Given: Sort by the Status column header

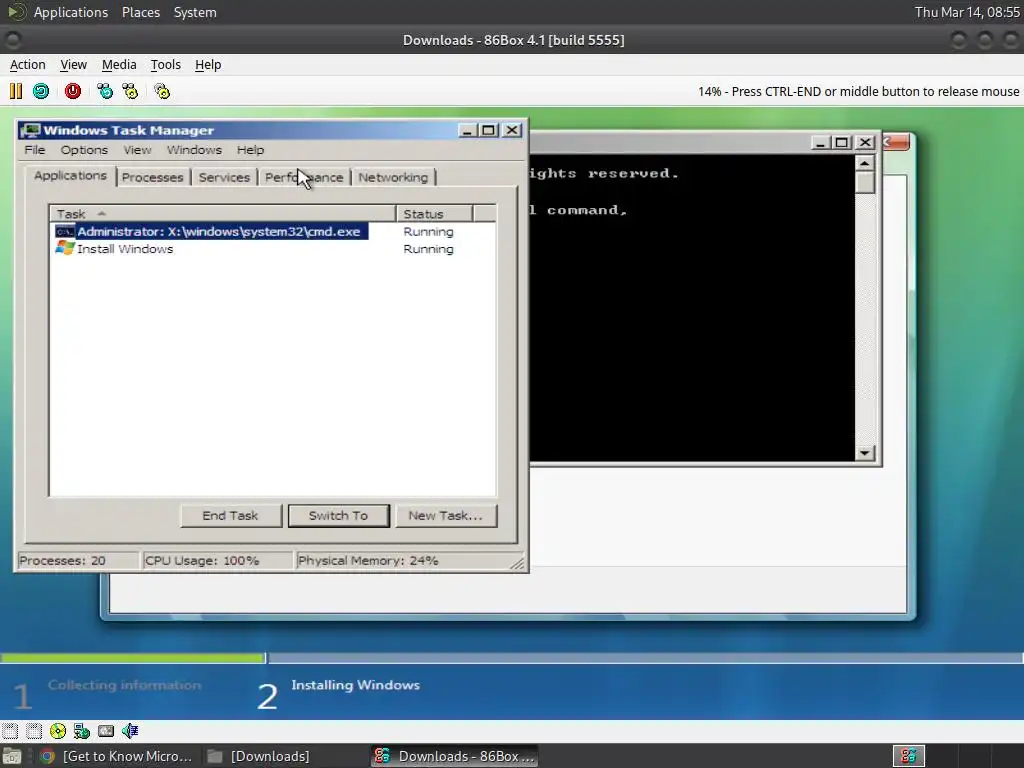Looking at the screenshot, I should click(x=434, y=214).
